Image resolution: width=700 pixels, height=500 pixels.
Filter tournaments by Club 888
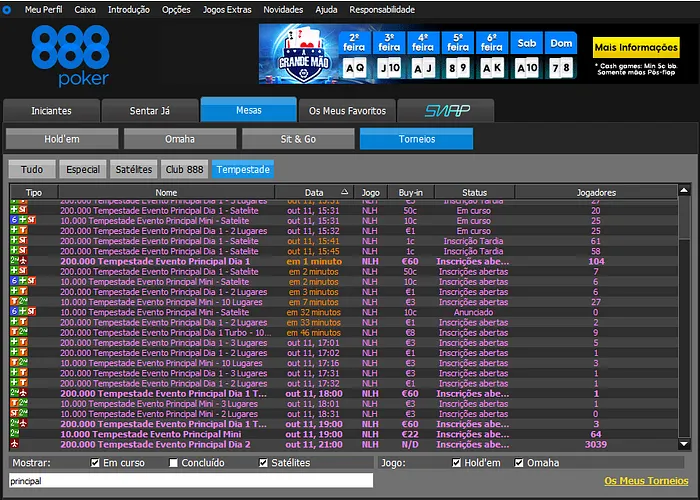click(184, 169)
